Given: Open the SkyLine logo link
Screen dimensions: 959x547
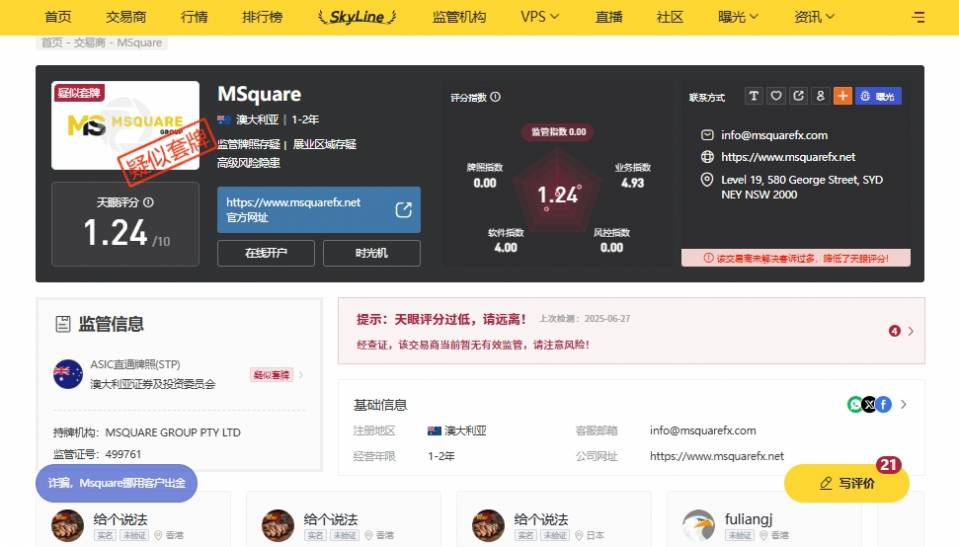Looking at the screenshot, I should click(357, 17).
